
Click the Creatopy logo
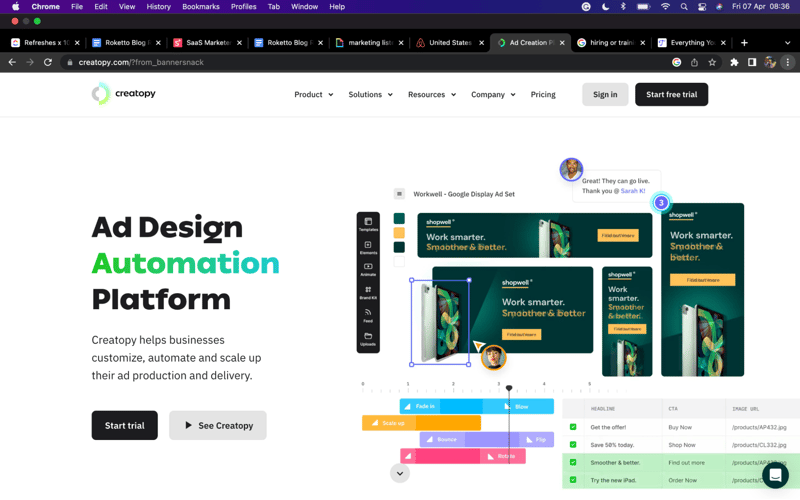tap(123, 94)
